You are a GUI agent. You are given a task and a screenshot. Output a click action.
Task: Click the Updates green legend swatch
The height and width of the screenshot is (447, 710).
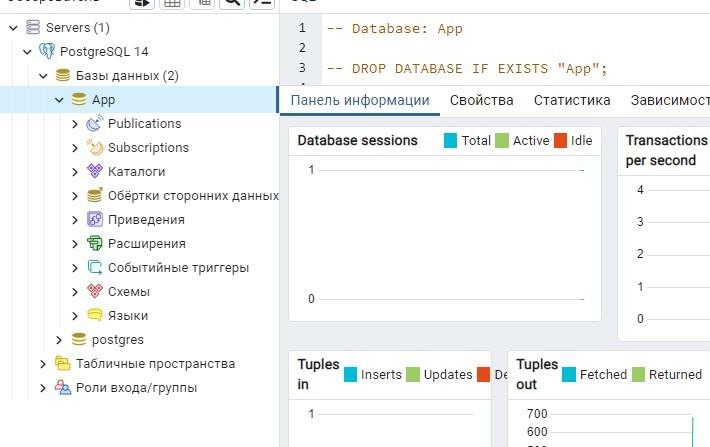coord(413,375)
